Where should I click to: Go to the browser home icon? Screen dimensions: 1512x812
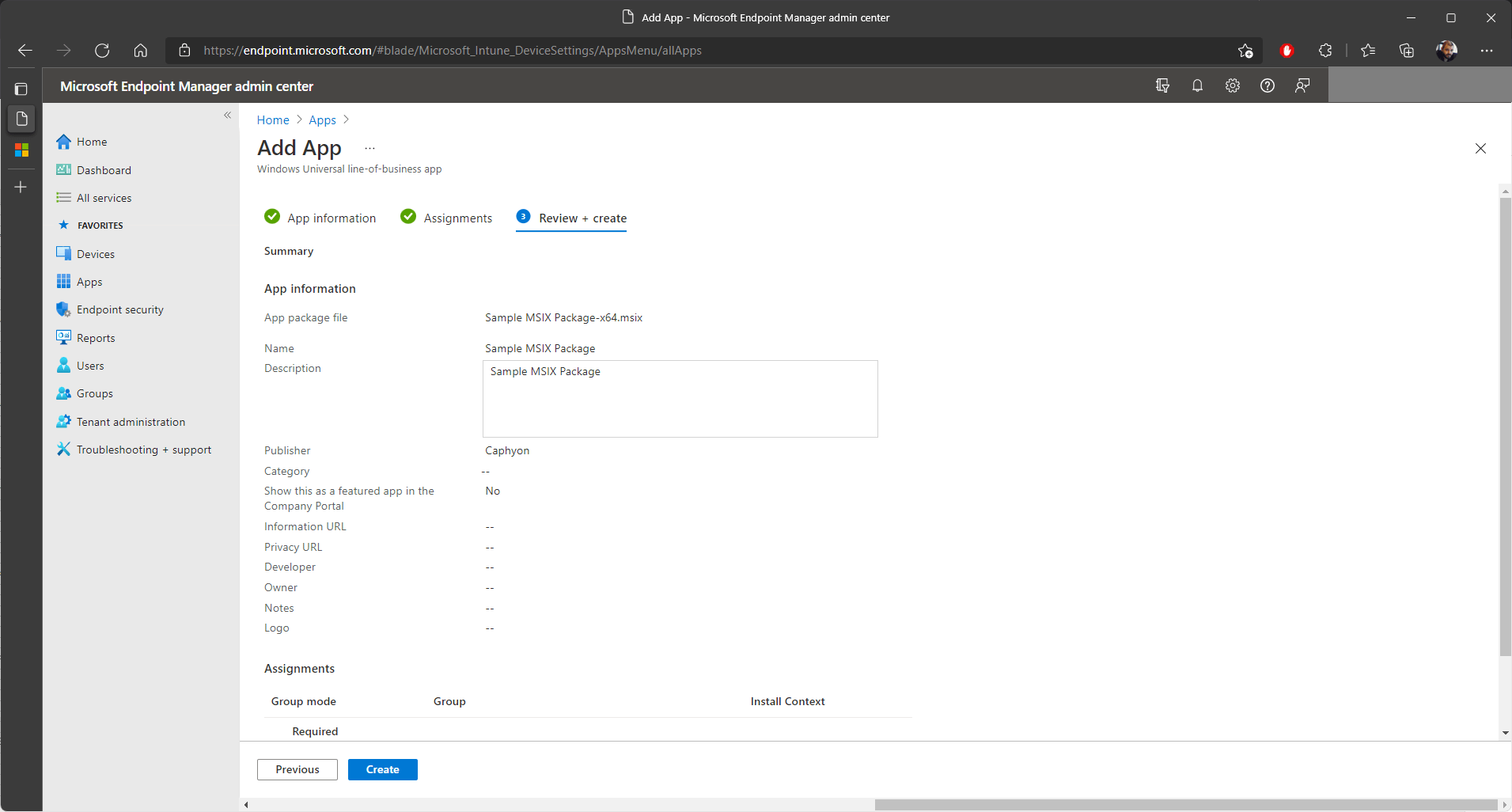pos(140,51)
